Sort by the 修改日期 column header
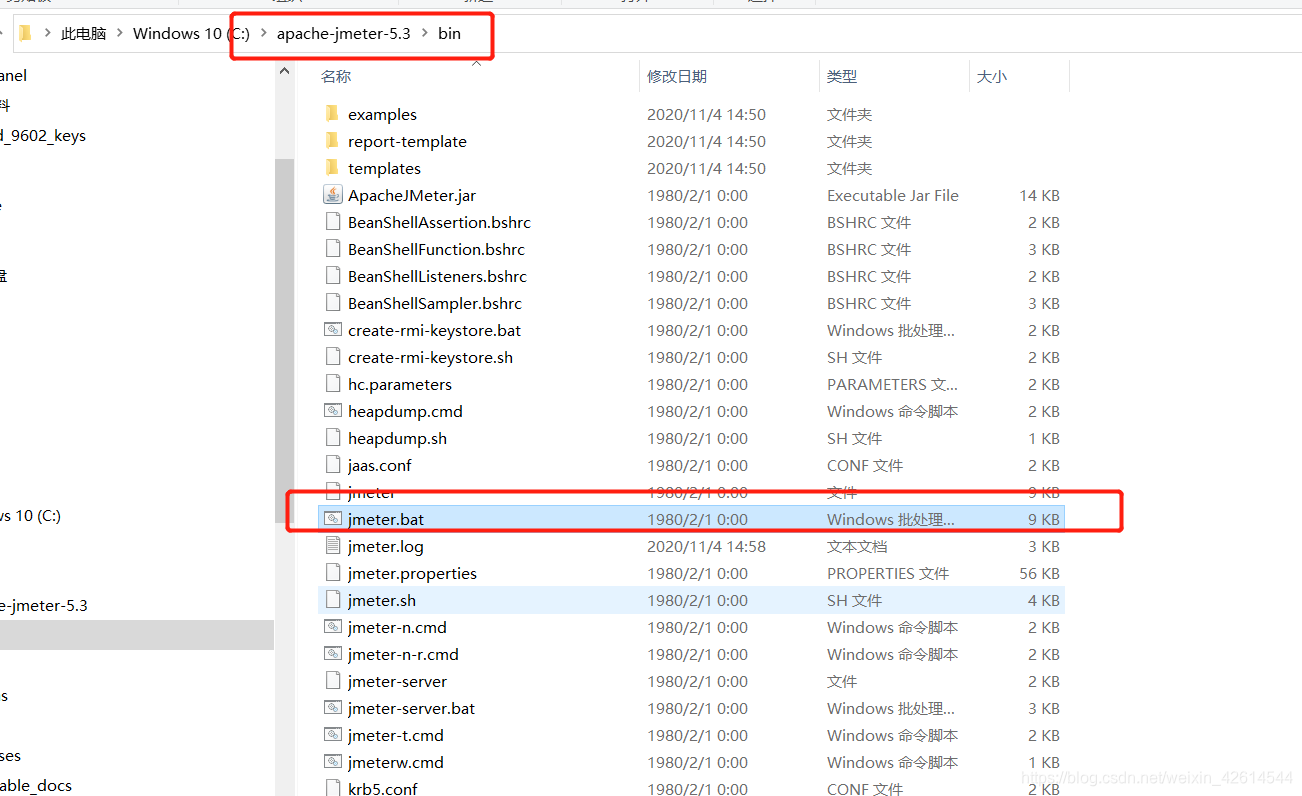Image resolution: width=1302 pixels, height=796 pixels. tap(677, 76)
